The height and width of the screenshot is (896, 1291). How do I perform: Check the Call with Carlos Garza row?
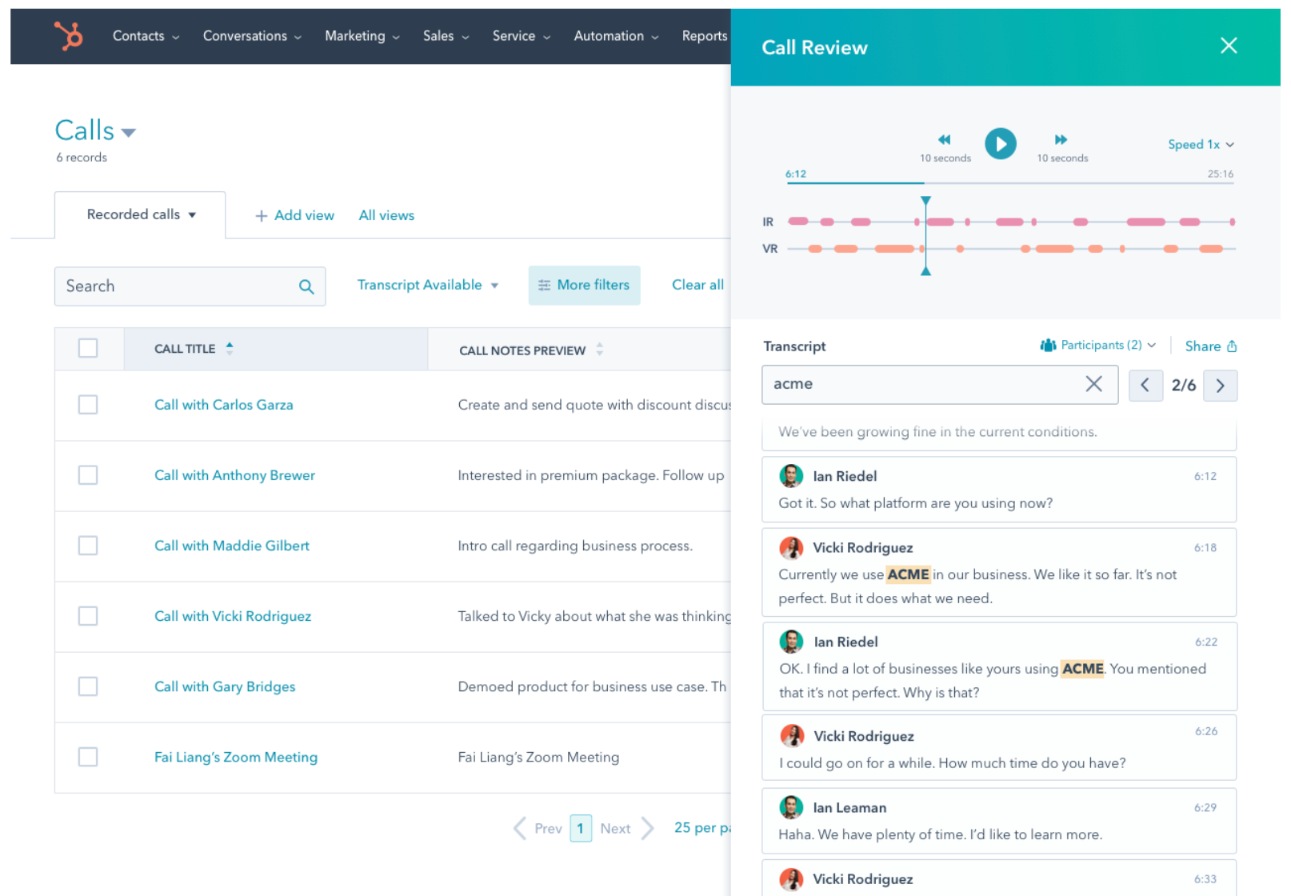pyautogui.click(x=88, y=405)
